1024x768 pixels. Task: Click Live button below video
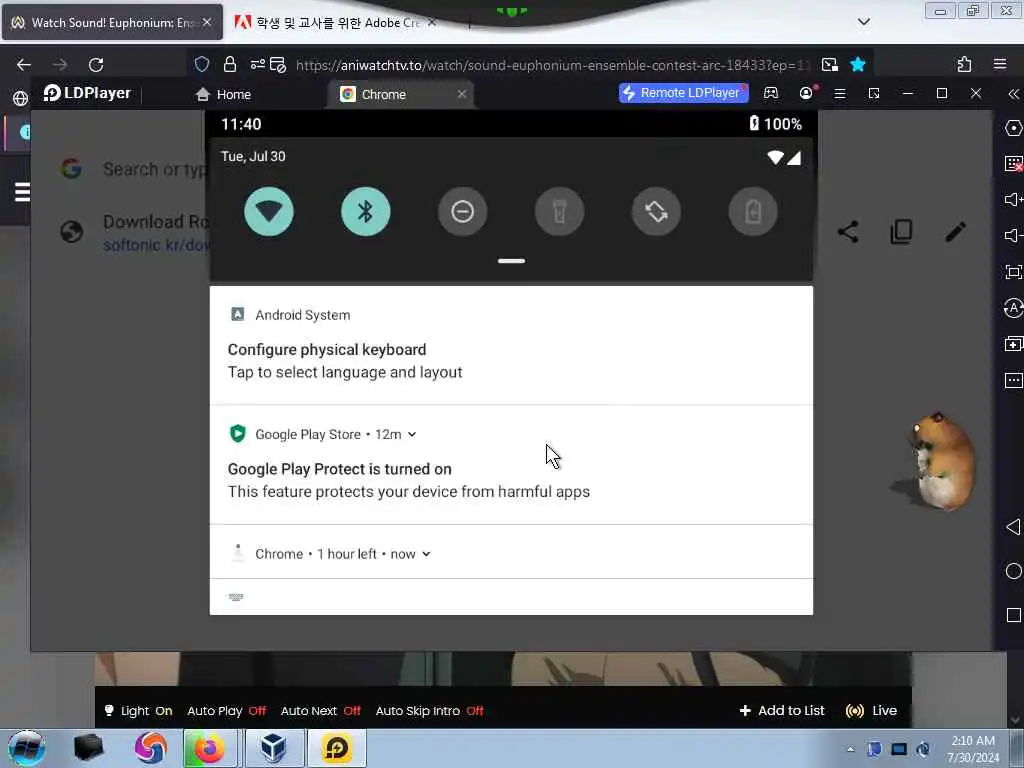(x=871, y=711)
